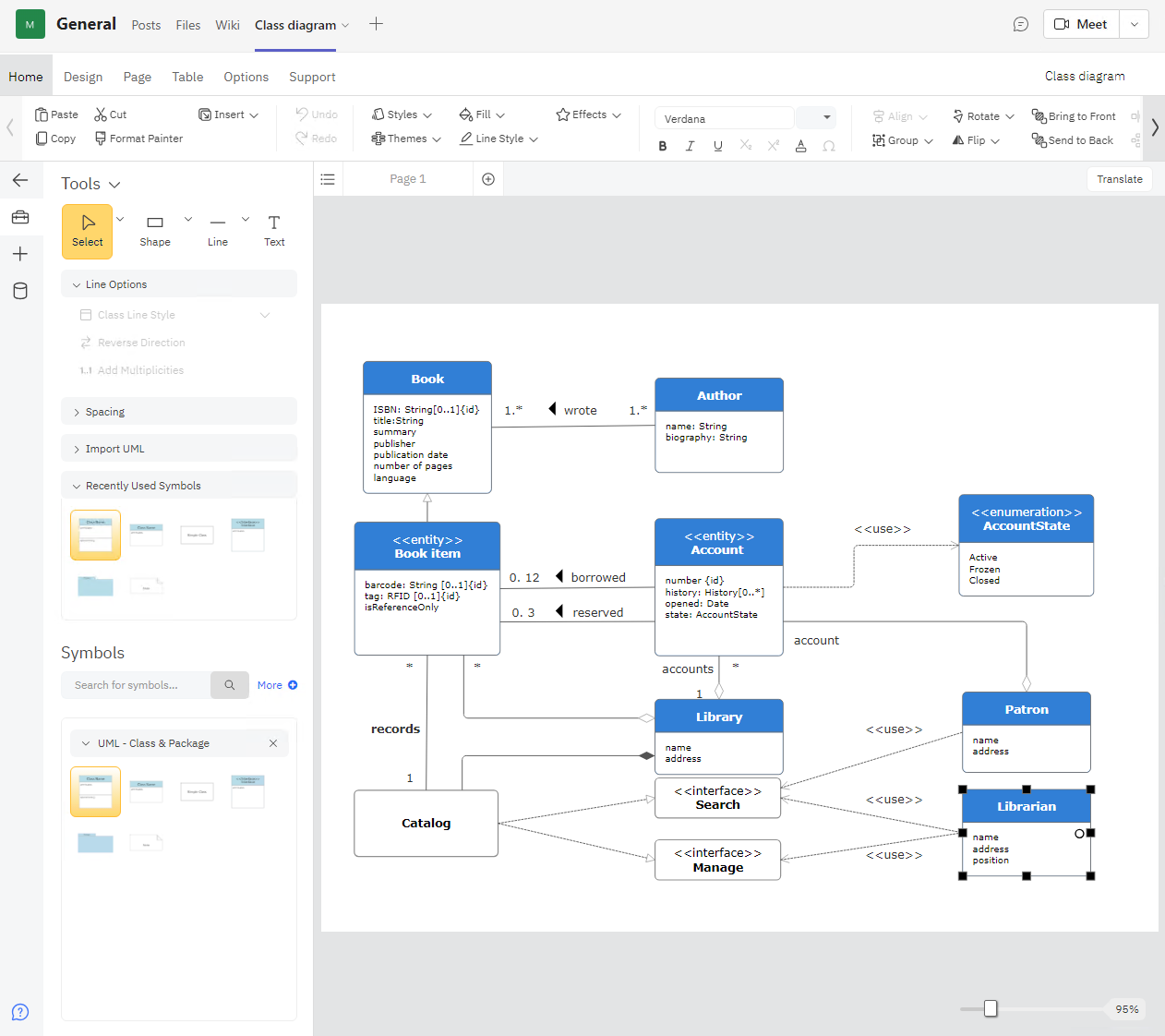Toggle bold text formatting
1165x1036 pixels.
(x=662, y=146)
